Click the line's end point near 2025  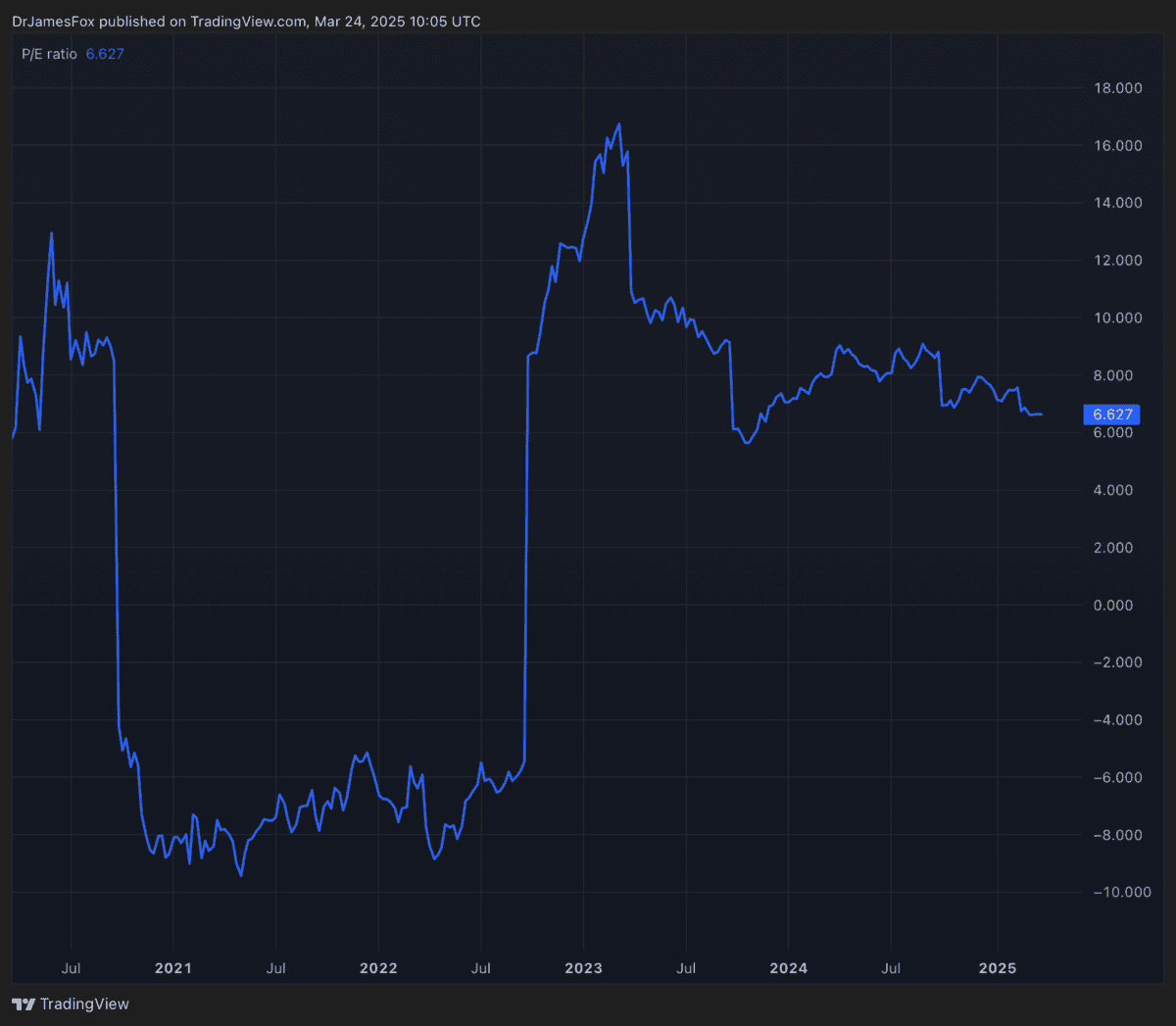pos(1041,415)
